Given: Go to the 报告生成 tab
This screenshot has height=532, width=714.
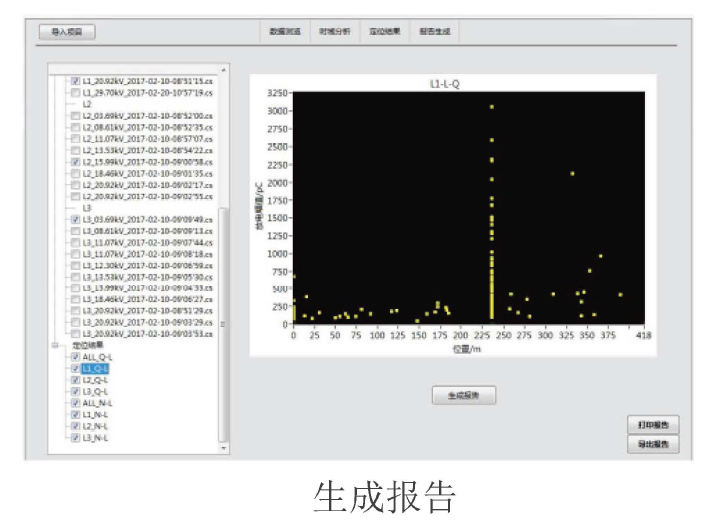Looking at the screenshot, I should pos(435,32).
